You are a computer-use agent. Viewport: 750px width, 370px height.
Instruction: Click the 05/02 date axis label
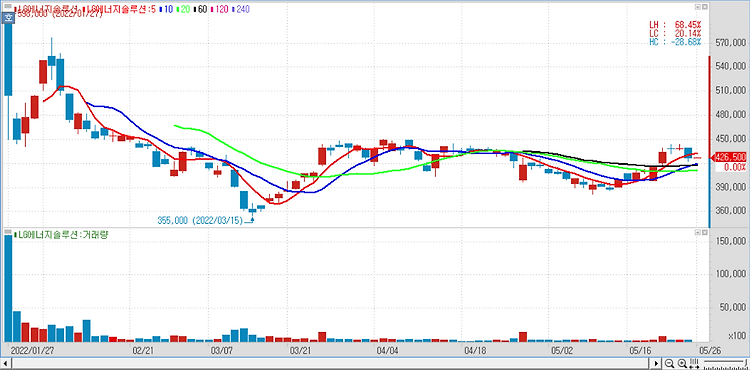click(x=562, y=349)
